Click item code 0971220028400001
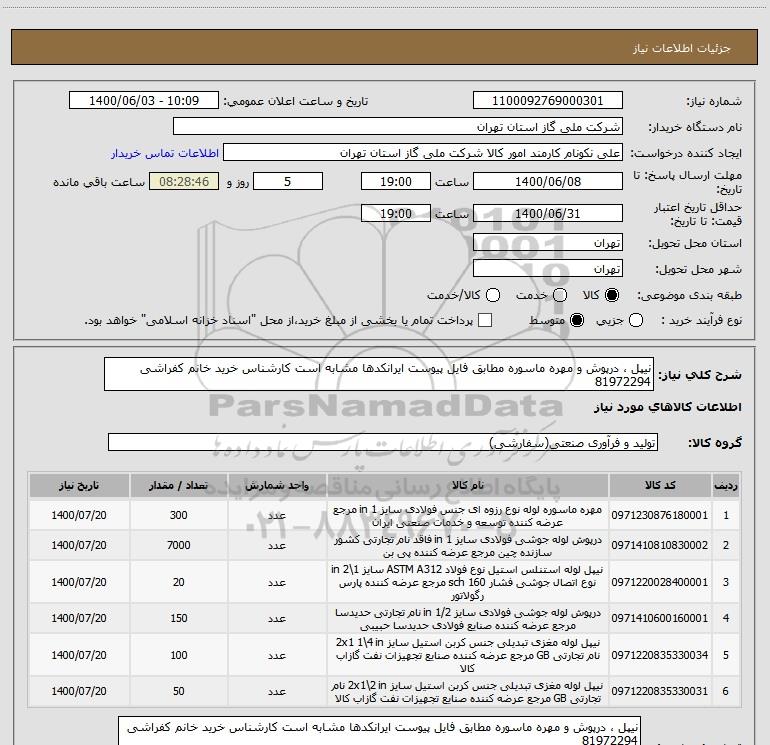Screen dimensions: 770x745 coord(660,582)
